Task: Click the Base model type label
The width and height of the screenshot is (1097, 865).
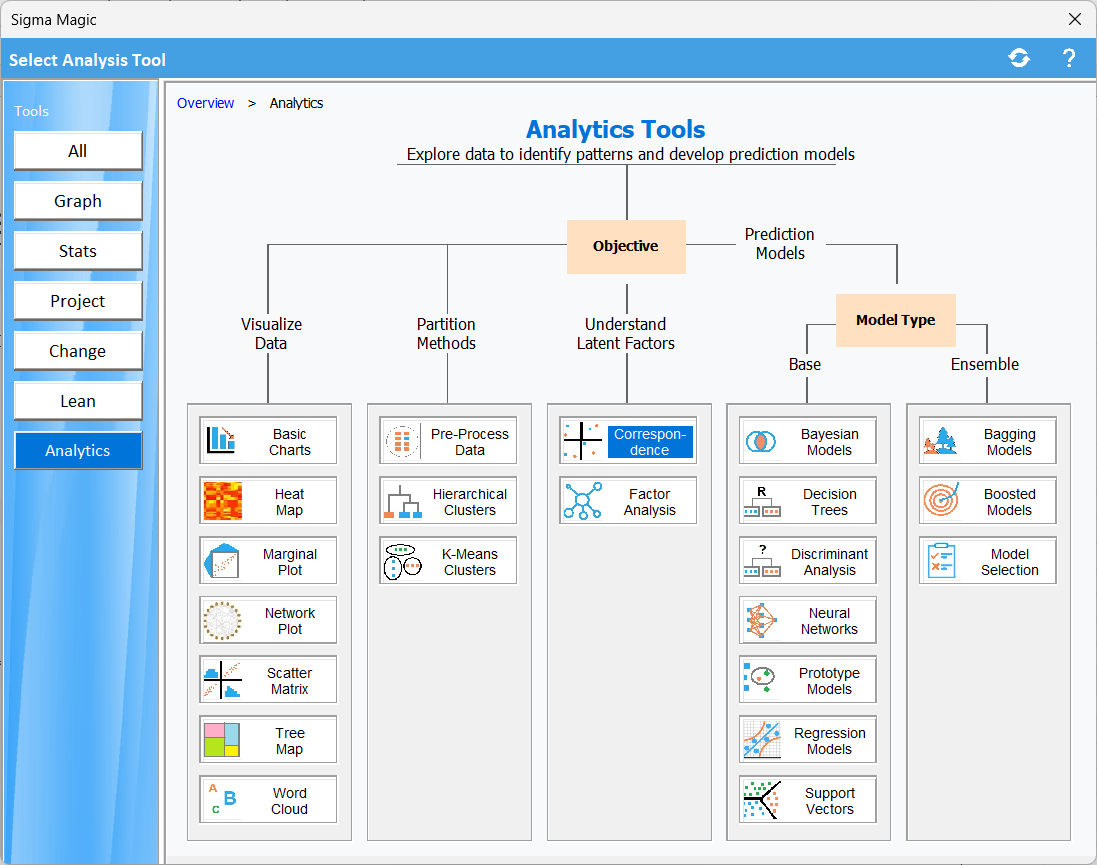Action: click(805, 365)
